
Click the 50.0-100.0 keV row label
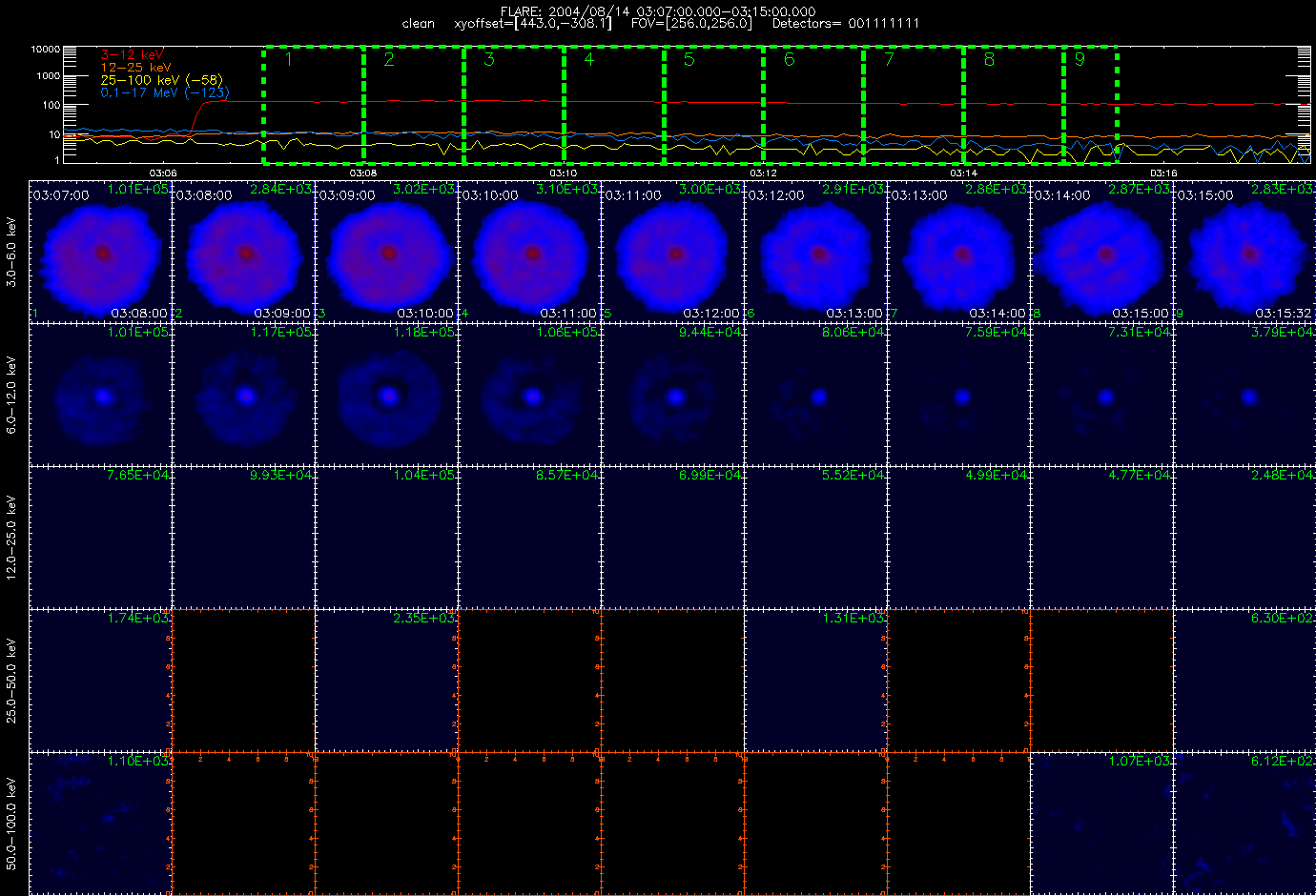coord(11,824)
